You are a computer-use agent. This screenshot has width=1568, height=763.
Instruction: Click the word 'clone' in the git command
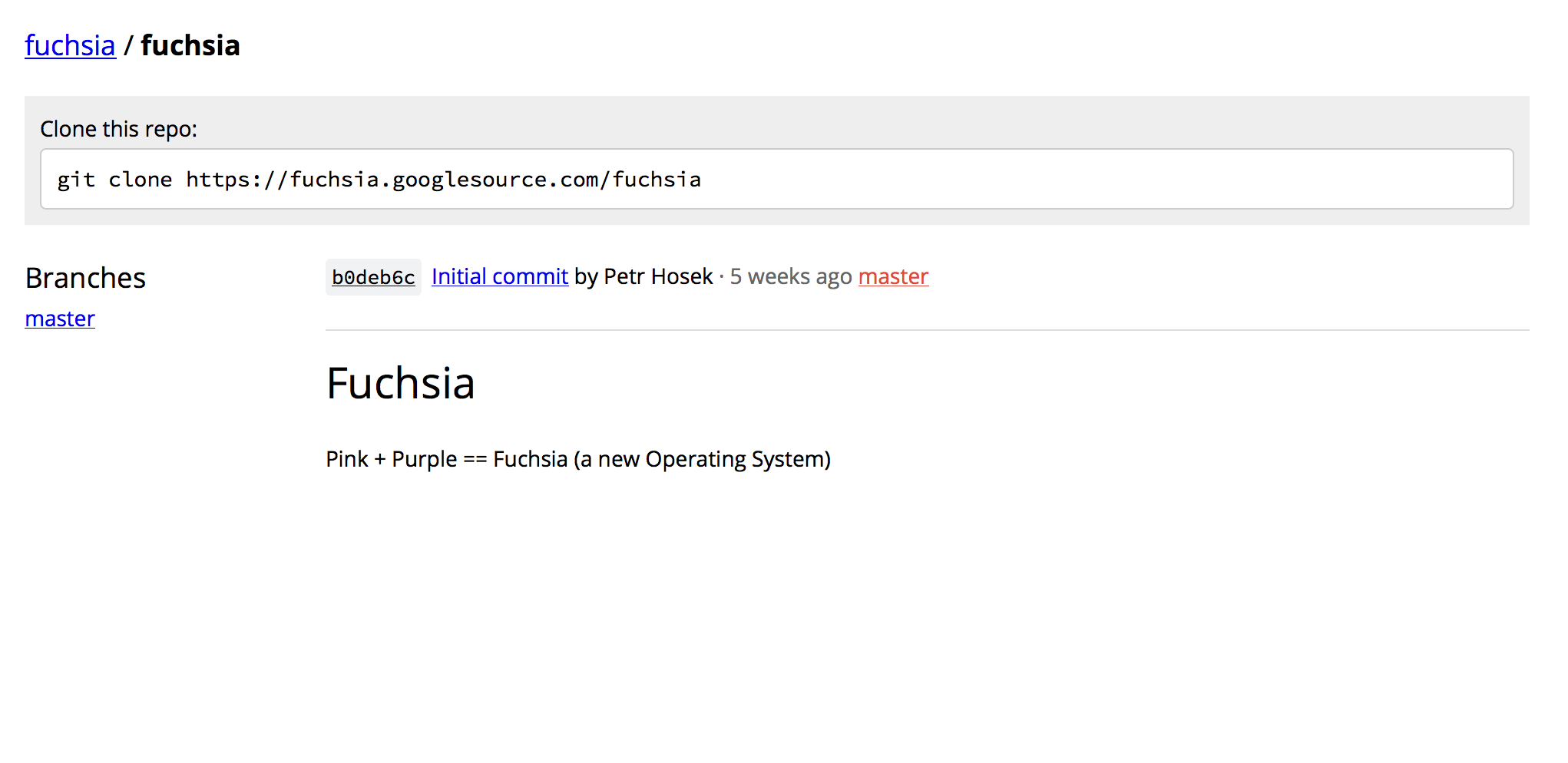tap(140, 180)
